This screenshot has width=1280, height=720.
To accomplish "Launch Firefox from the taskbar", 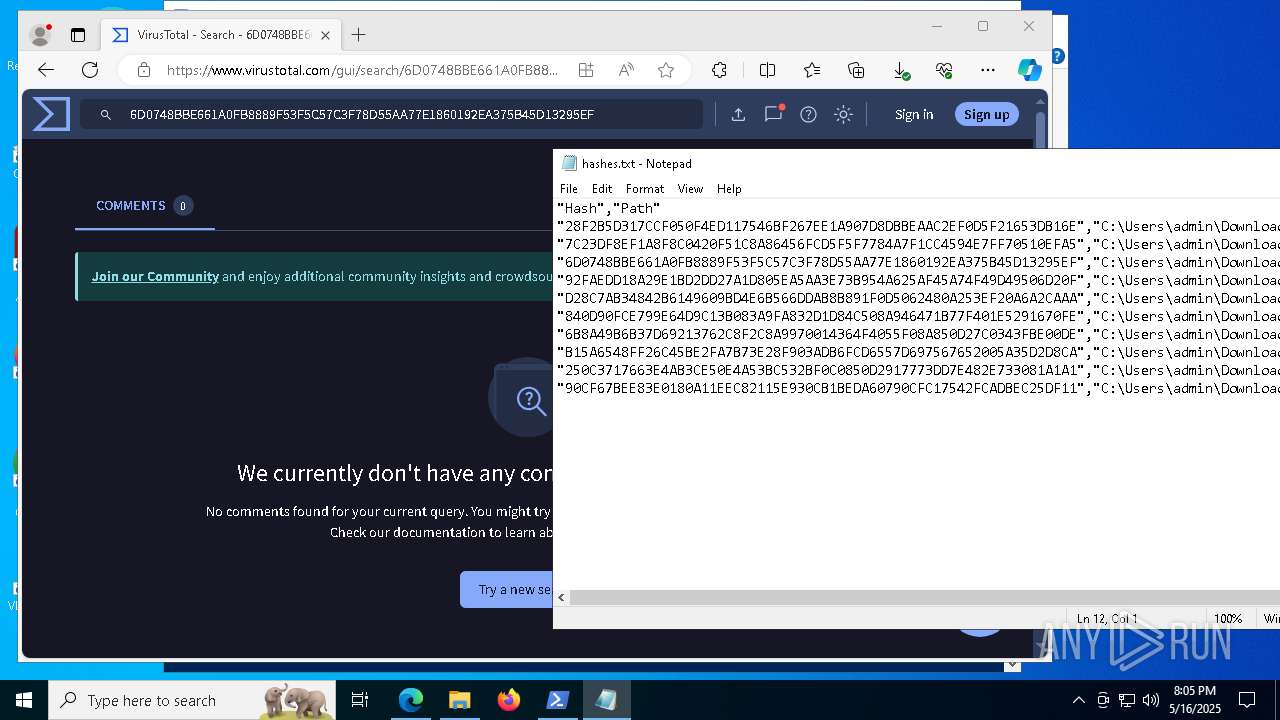I will [x=508, y=700].
